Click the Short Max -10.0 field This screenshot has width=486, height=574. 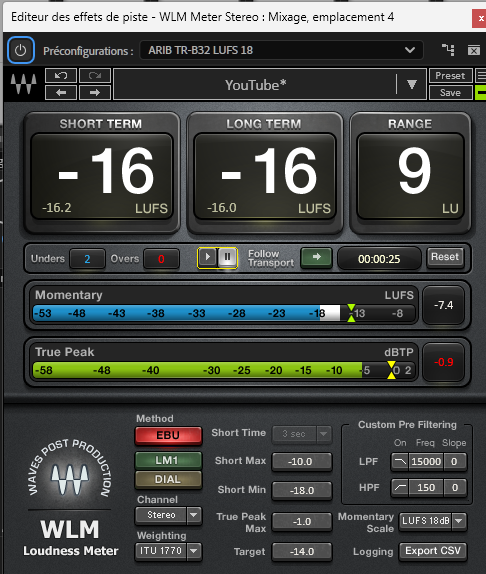tap(302, 462)
